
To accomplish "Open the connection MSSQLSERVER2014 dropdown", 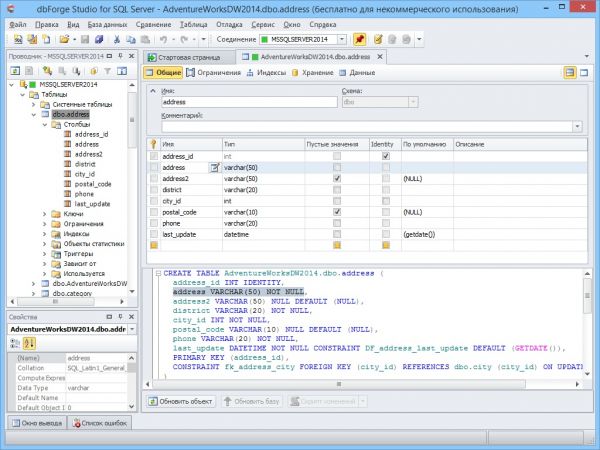I will tap(341, 39).
